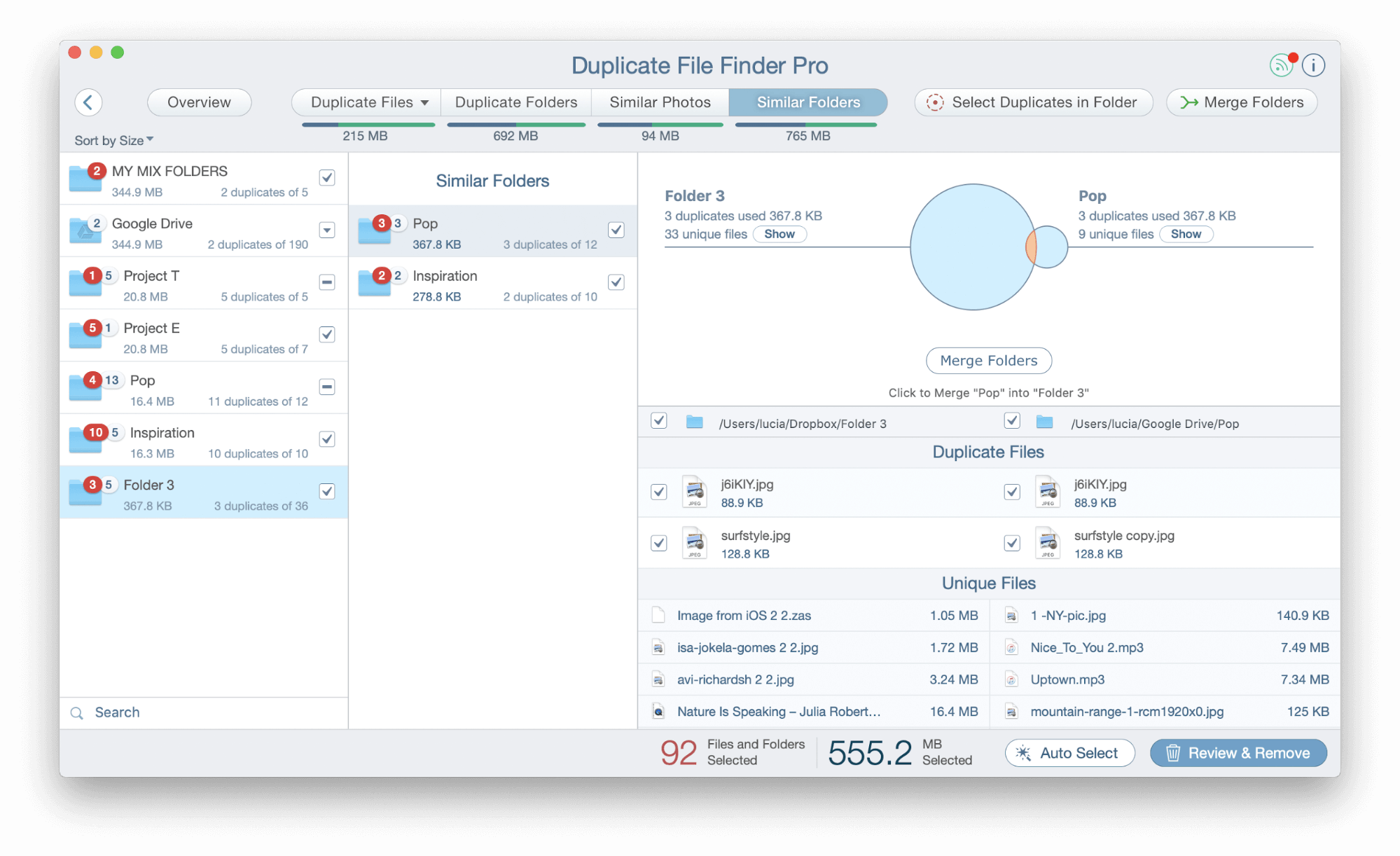1400x856 pixels.
Task: Click the 692 MB size bar
Action: tap(516, 125)
